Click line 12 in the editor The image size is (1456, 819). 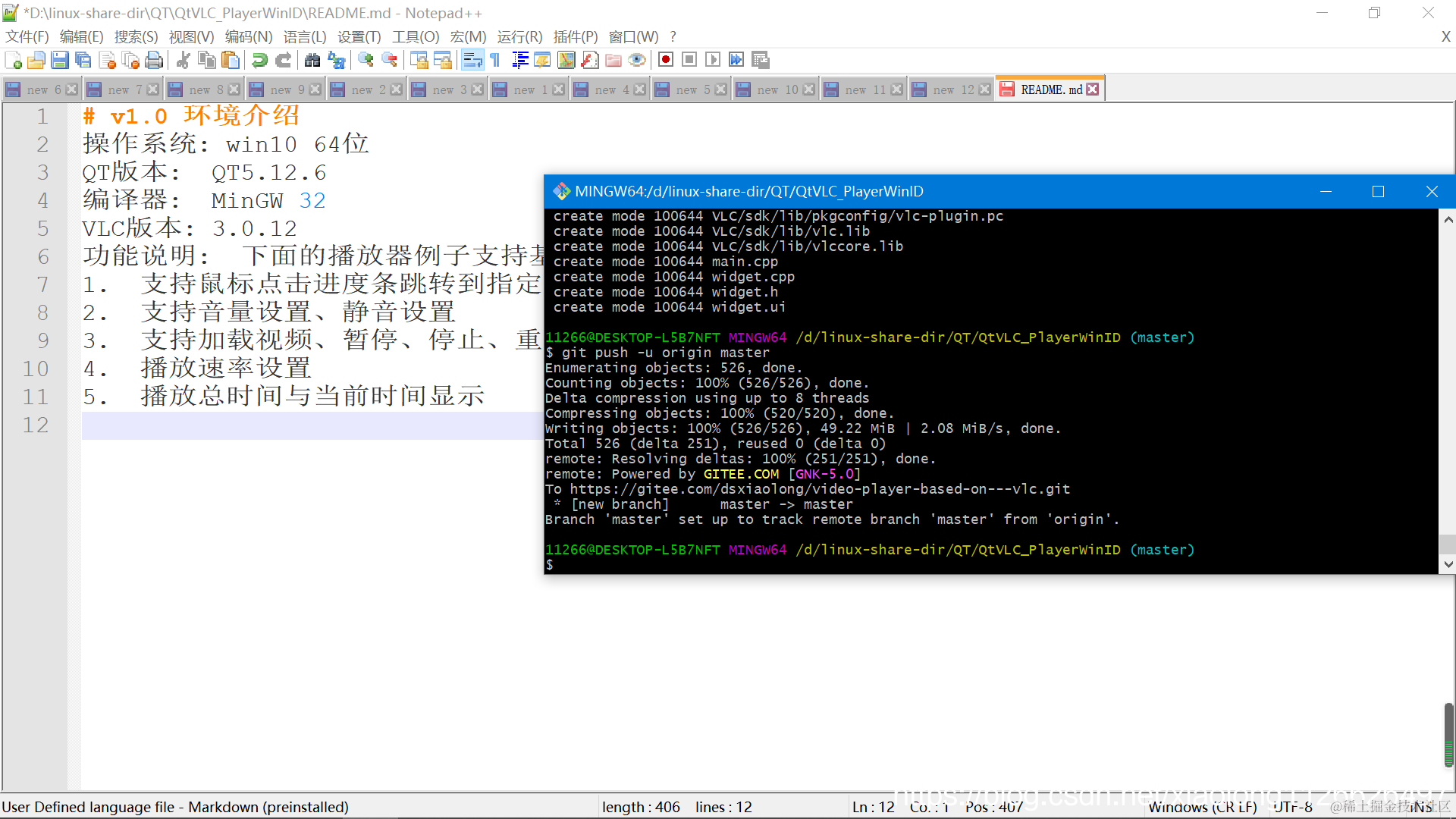tap(303, 425)
